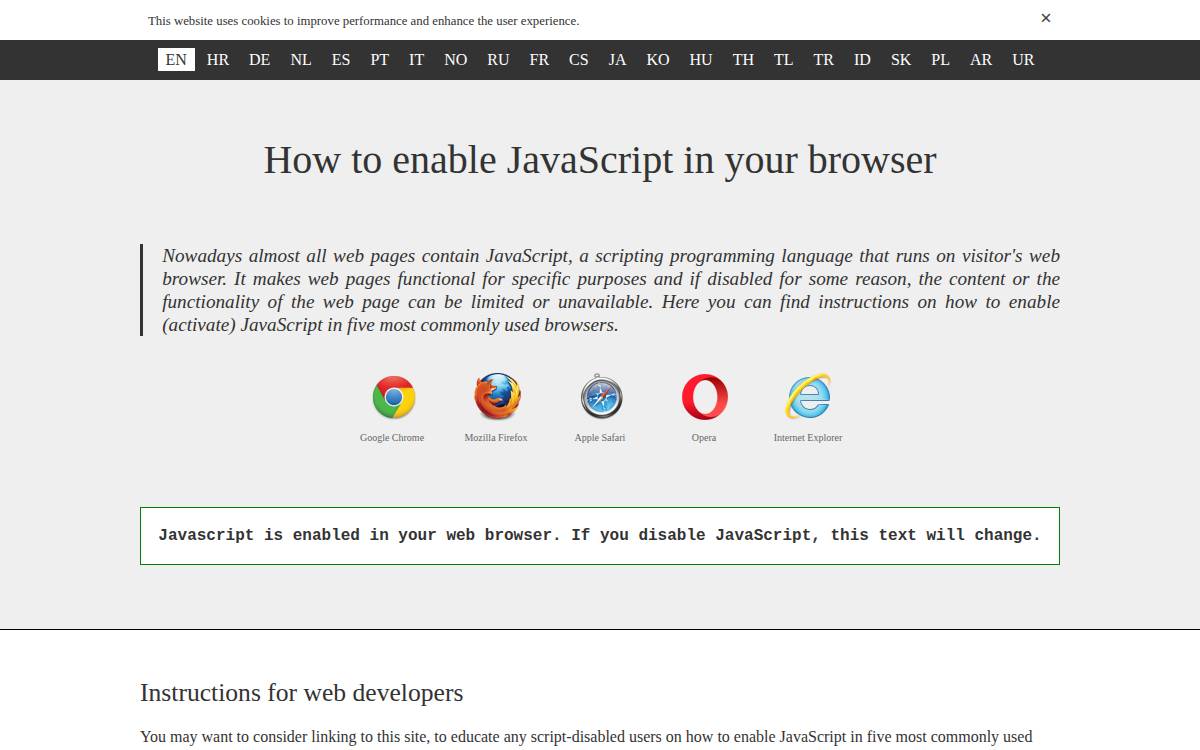Click the Apple Safari compass icon
Screen dimensions: 1200x750
point(601,397)
